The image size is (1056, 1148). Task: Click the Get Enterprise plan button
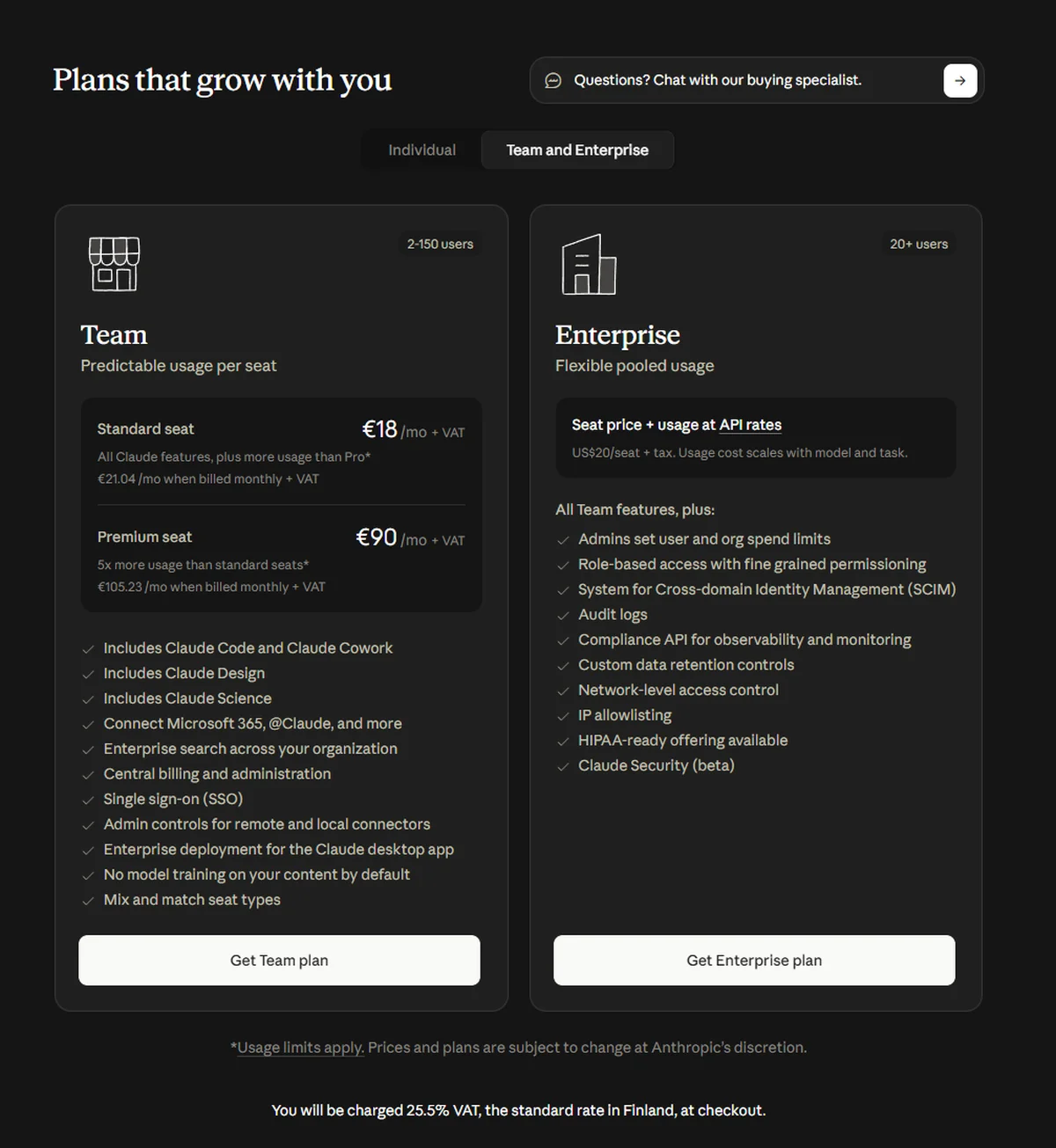point(754,961)
